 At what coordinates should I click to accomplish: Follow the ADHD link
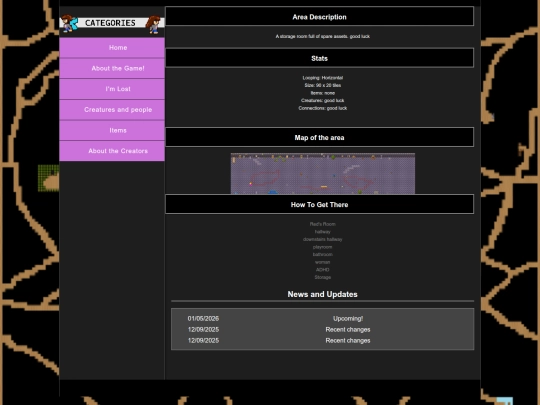pyautogui.click(x=323, y=270)
